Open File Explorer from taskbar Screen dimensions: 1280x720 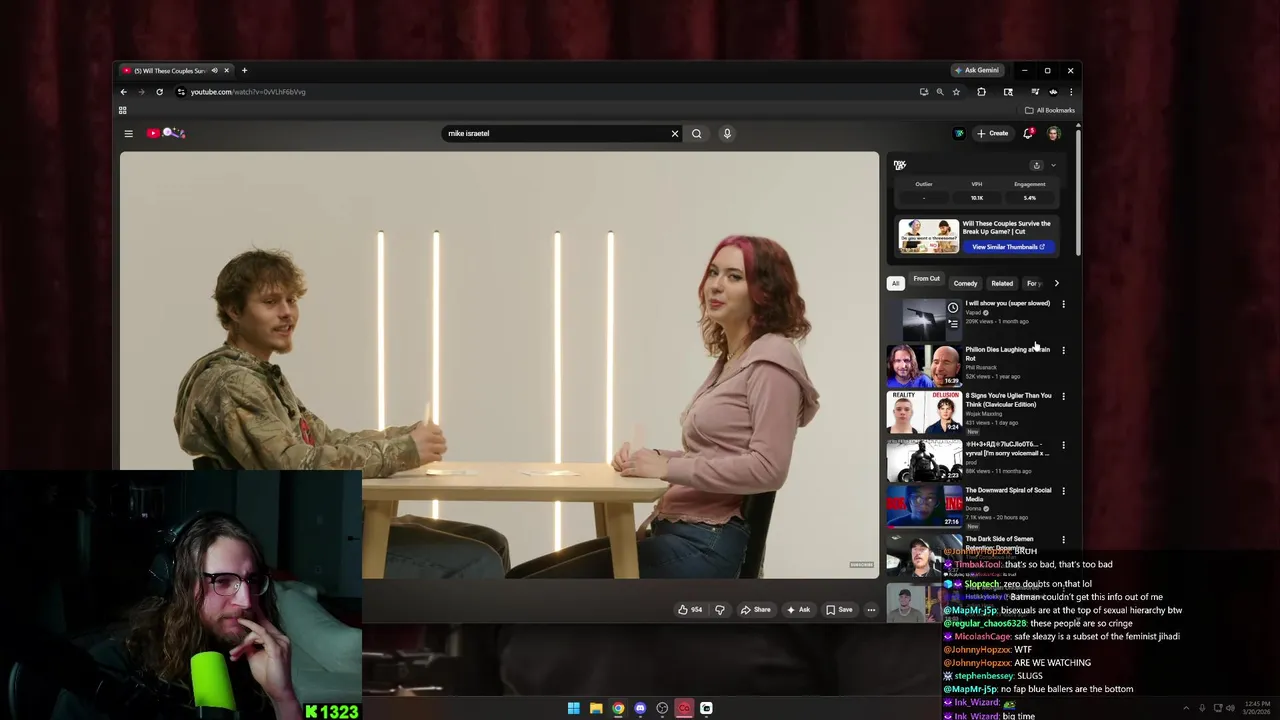[596, 708]
